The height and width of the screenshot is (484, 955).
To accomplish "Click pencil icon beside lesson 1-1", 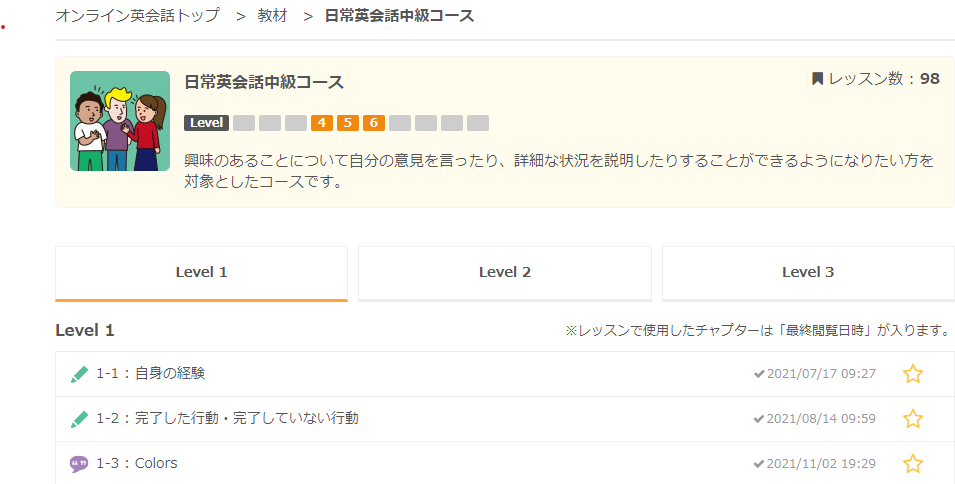I will 80,374.
